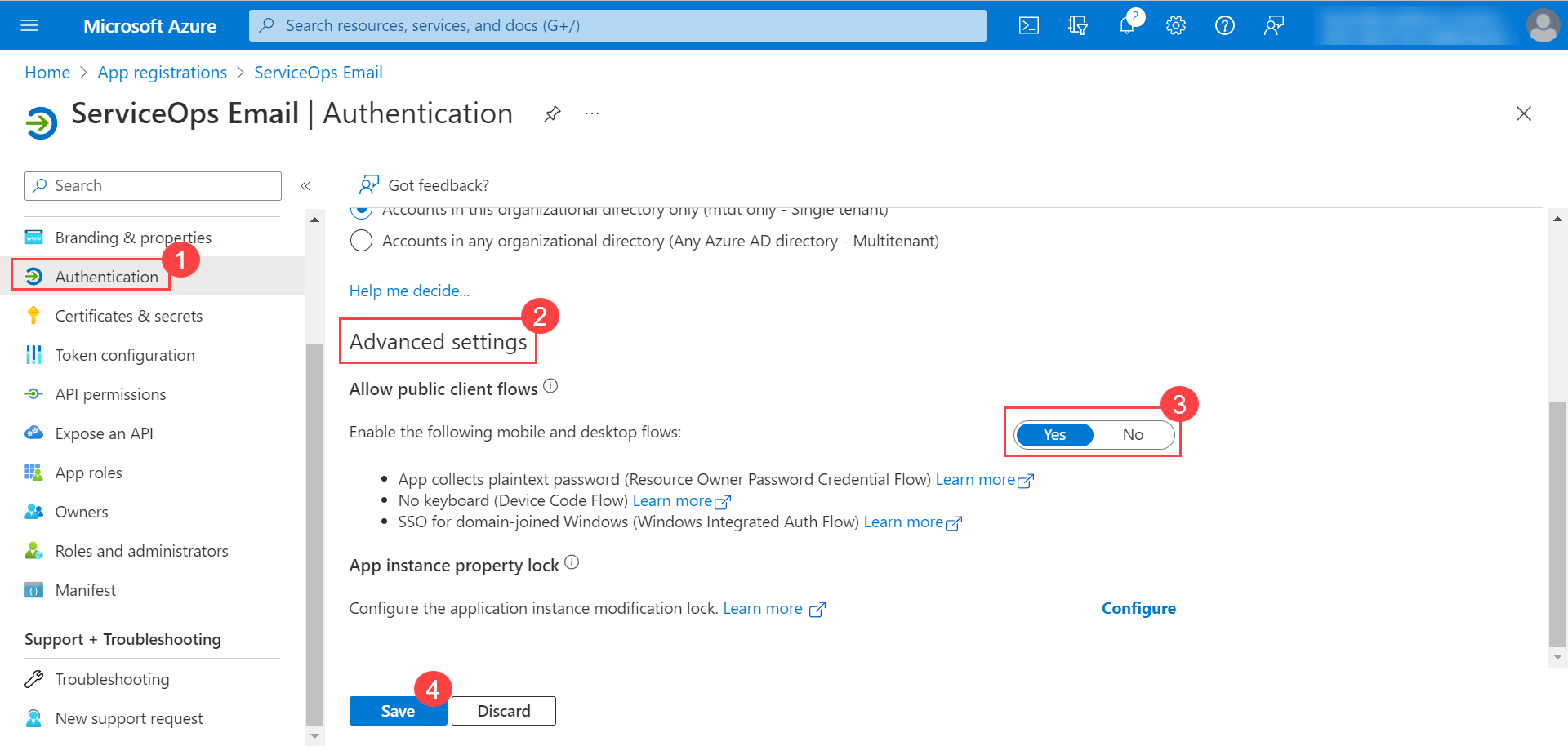Go to ServiceOps Email breadcrumb
Viewport: 1568px width, 746px height.
(x=318, y=73)
